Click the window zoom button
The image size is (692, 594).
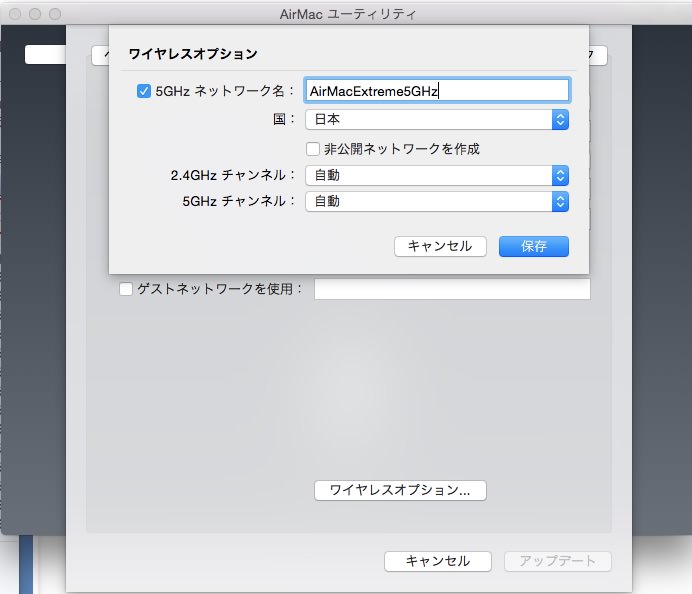[55, 14]
